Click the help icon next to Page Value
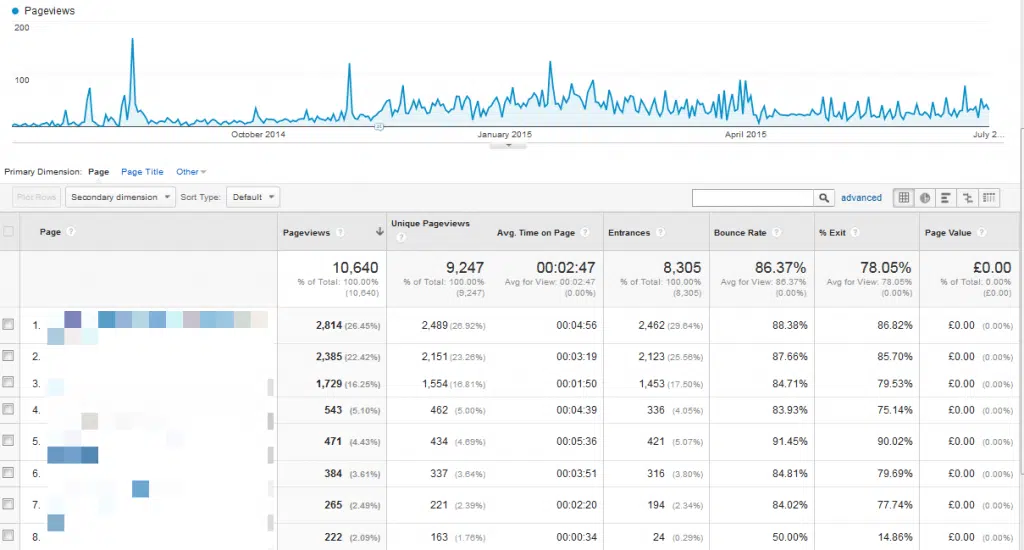 pyautogui.click(x=982, y=233)
